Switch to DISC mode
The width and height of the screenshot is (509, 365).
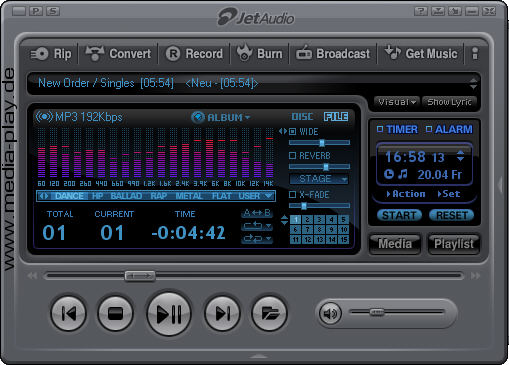[302, 117]
